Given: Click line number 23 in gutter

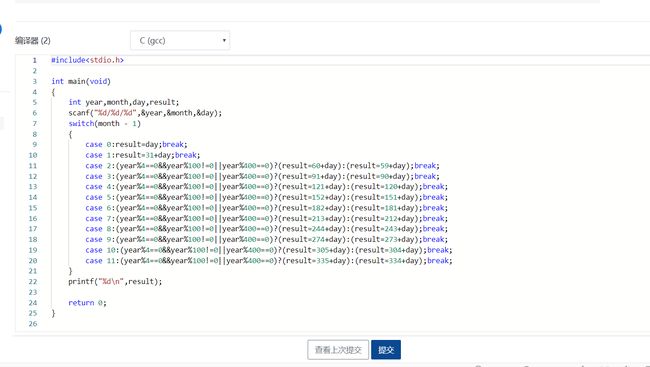Looking at the screenshot, I should (33, 292).
